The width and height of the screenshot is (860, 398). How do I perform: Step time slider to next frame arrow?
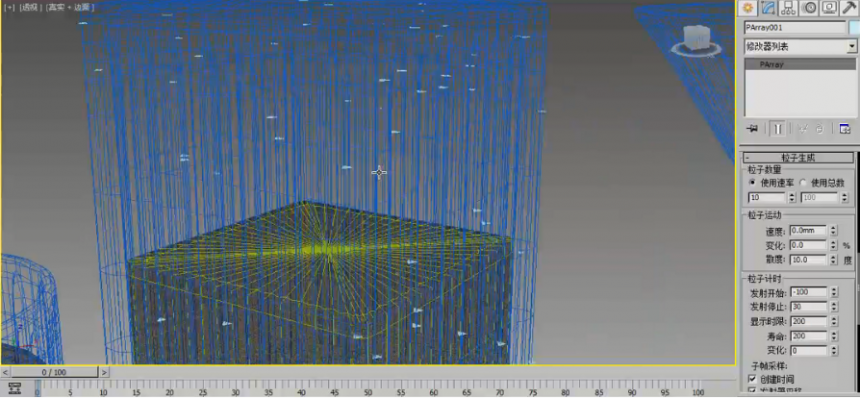[x=104, y=372]
